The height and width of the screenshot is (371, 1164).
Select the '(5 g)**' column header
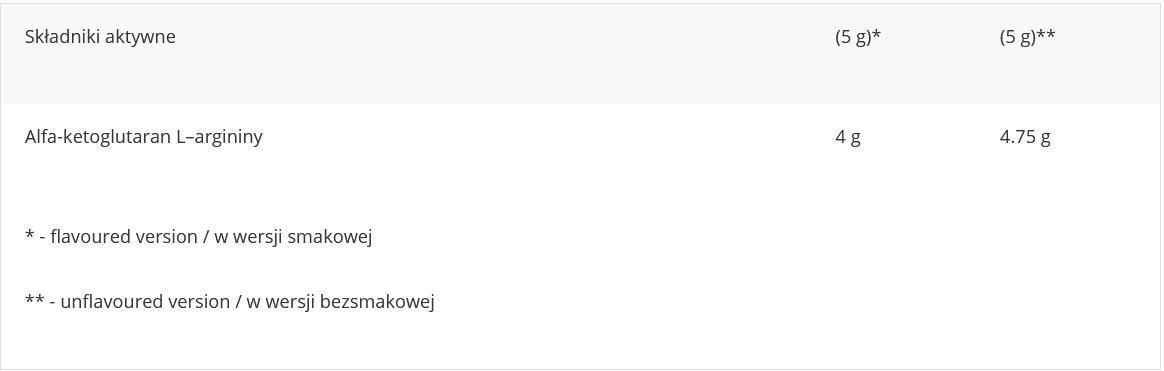[1027, 37]
